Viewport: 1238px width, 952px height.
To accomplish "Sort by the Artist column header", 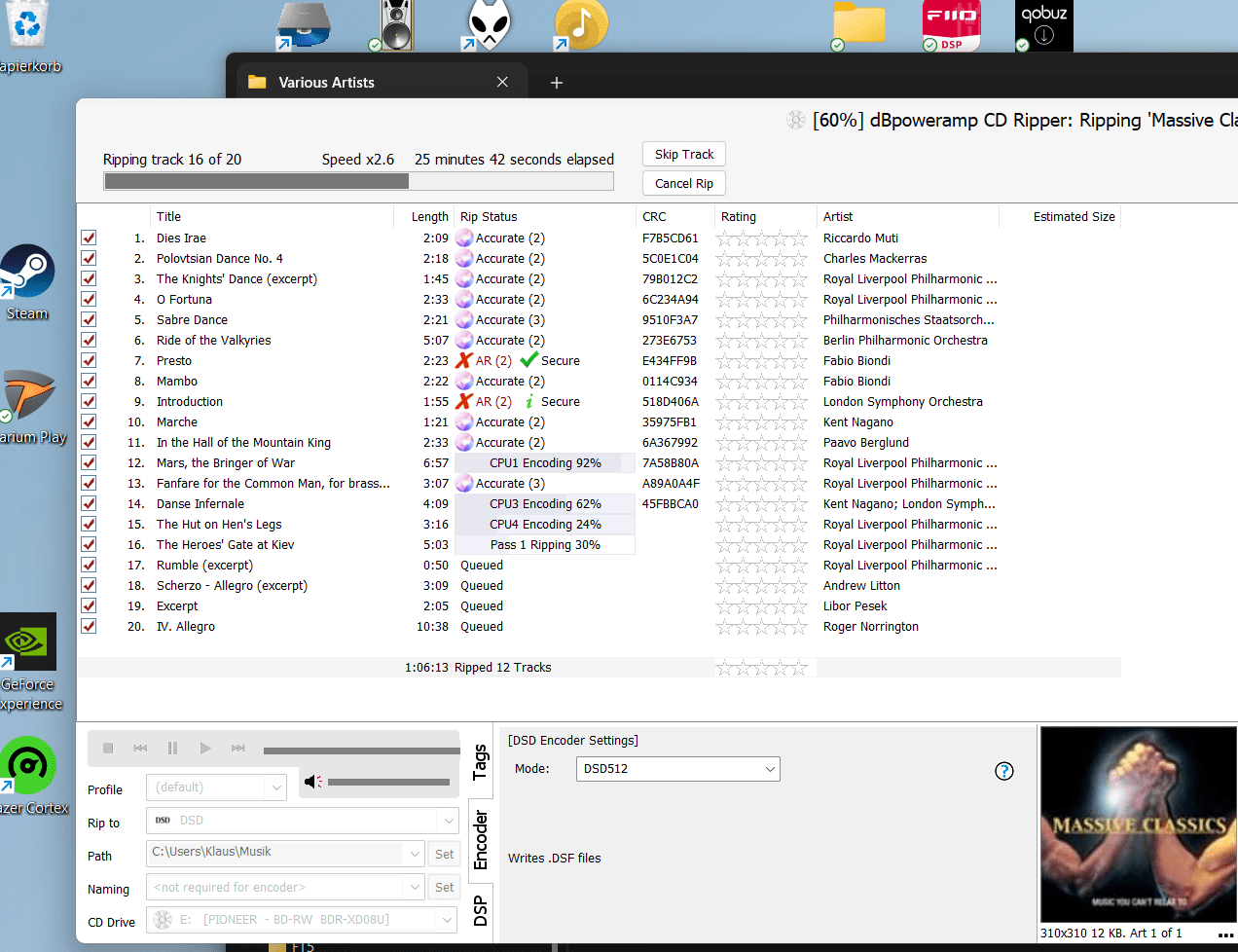I will click(907, 216).
